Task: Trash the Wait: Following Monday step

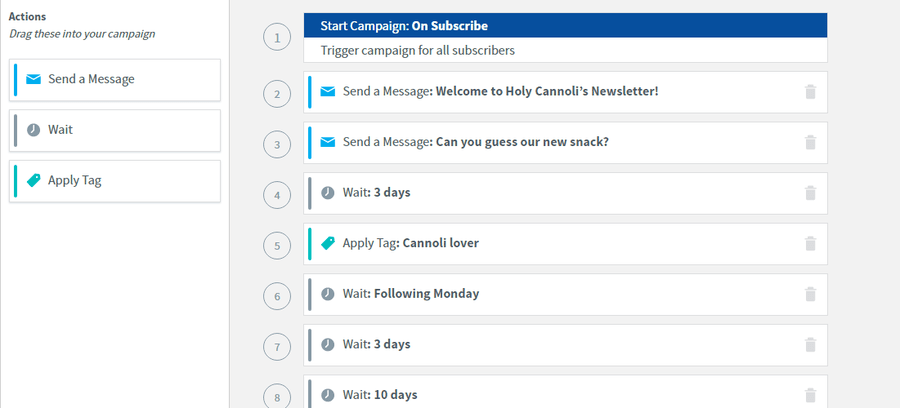Action: point(810,294)
